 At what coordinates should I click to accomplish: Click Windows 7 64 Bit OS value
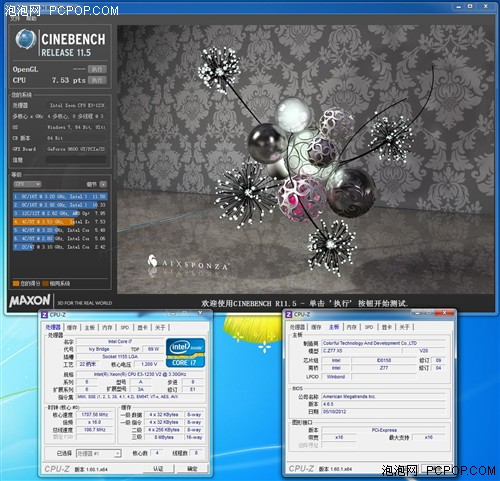pos(76,127)
